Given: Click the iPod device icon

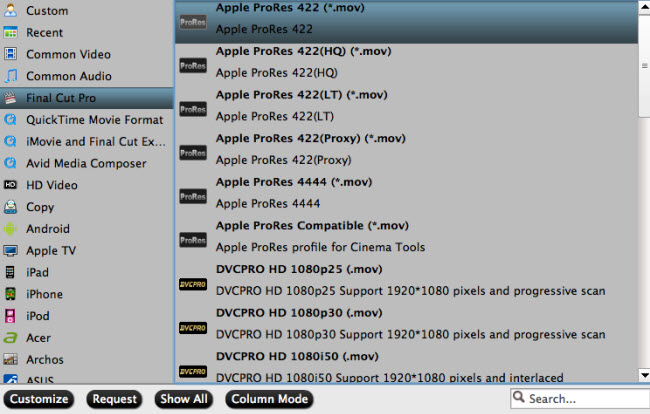Looking at the screenshot, I should click(10, 316).
